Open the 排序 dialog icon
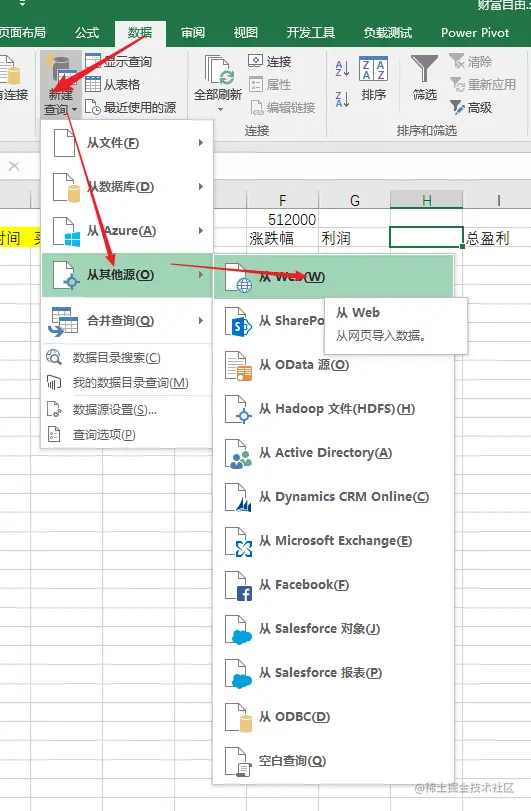Image resolution: width=531 pixels, height=811 pixels. tap(373, 69)
